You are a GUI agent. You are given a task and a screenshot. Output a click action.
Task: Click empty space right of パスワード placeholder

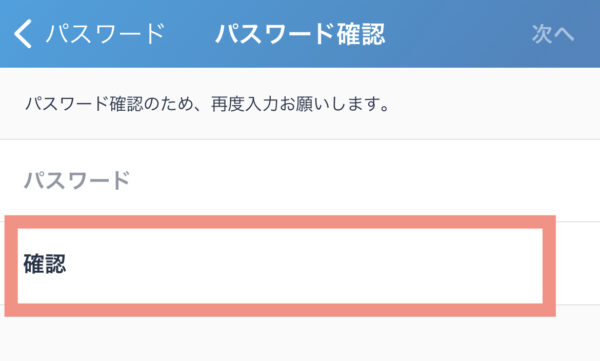click(364, 180)
